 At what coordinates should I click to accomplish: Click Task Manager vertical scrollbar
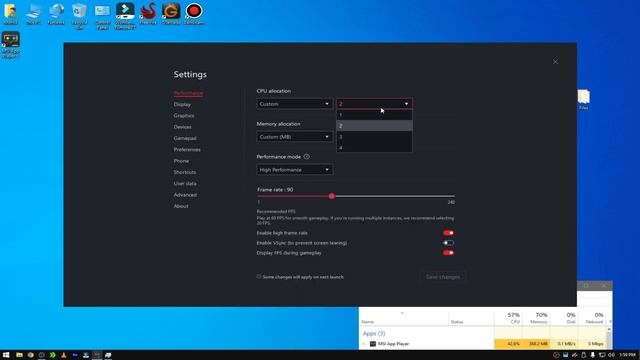609,338
